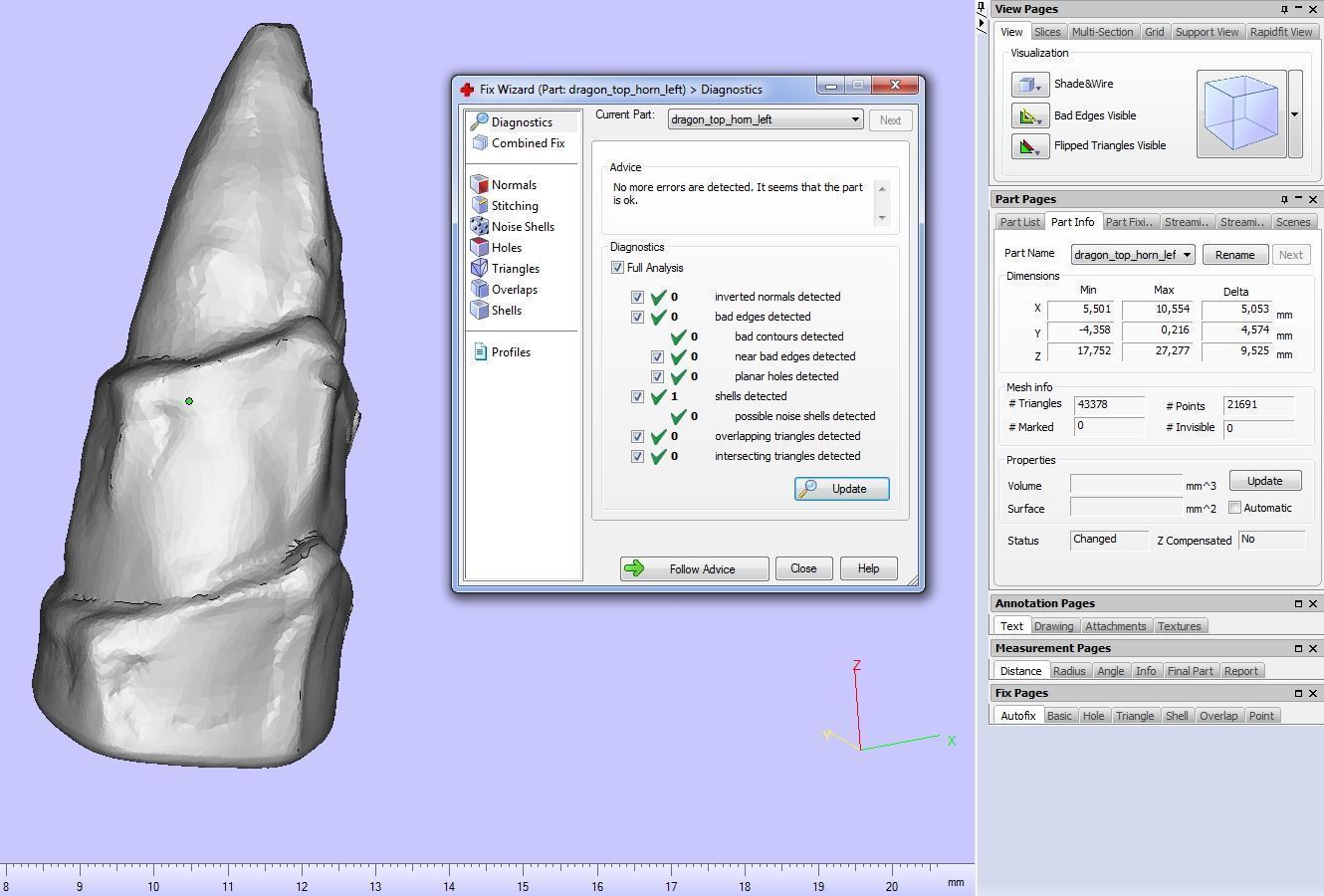Toggle overlapping triangles checkbox
1324x896 pixels.
(638, 436)
